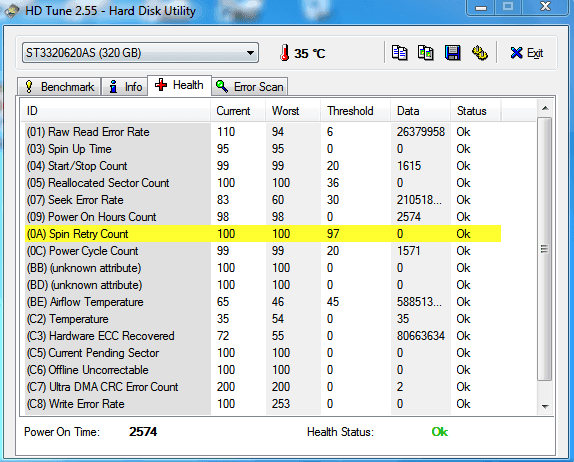Click the Status column header
The width and height of the screenshot is (574, 462).
click(x=476, y=111)
